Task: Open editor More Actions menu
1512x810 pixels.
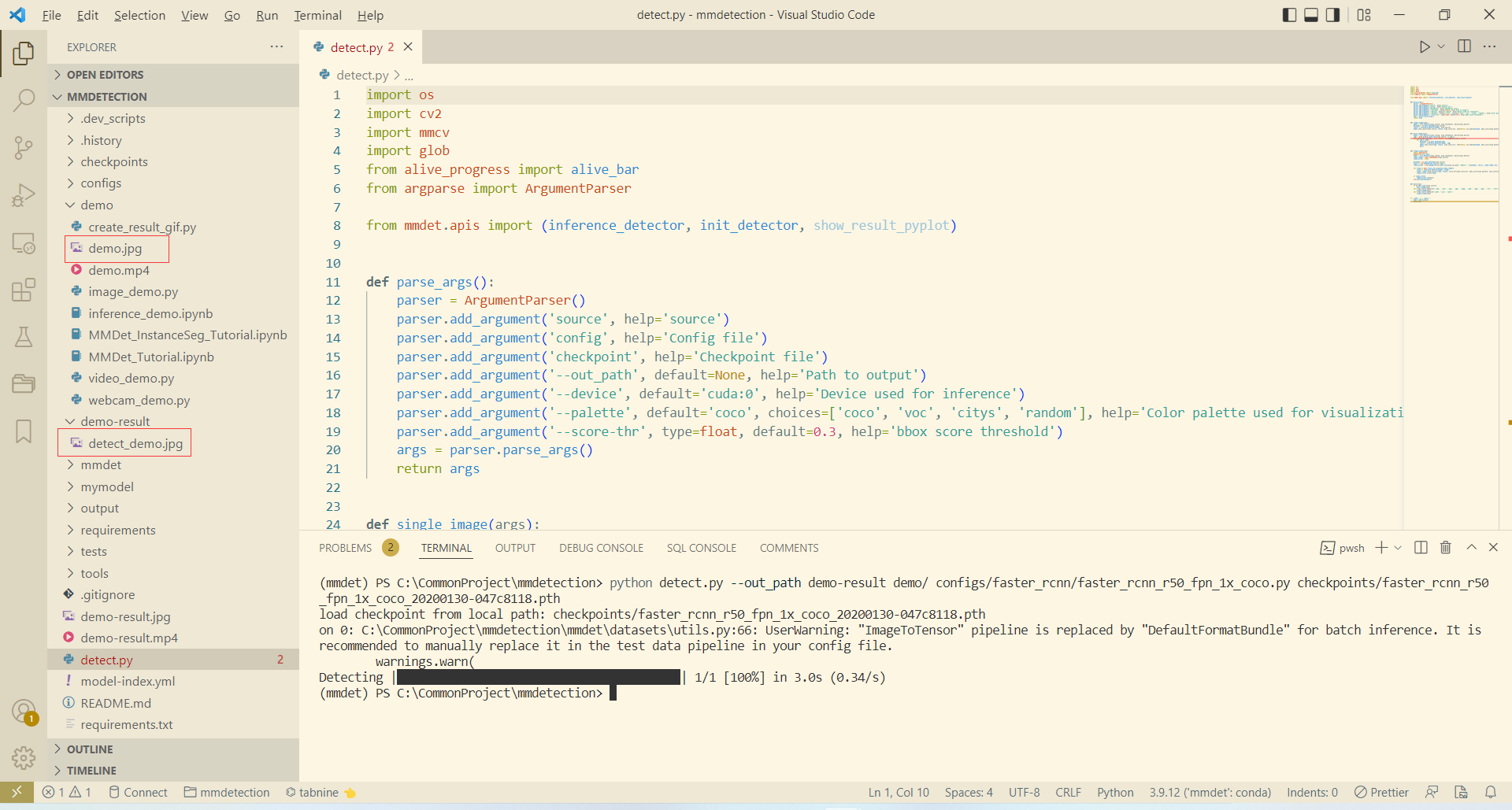Action: pyautogui.click(x=1489, y=46)
